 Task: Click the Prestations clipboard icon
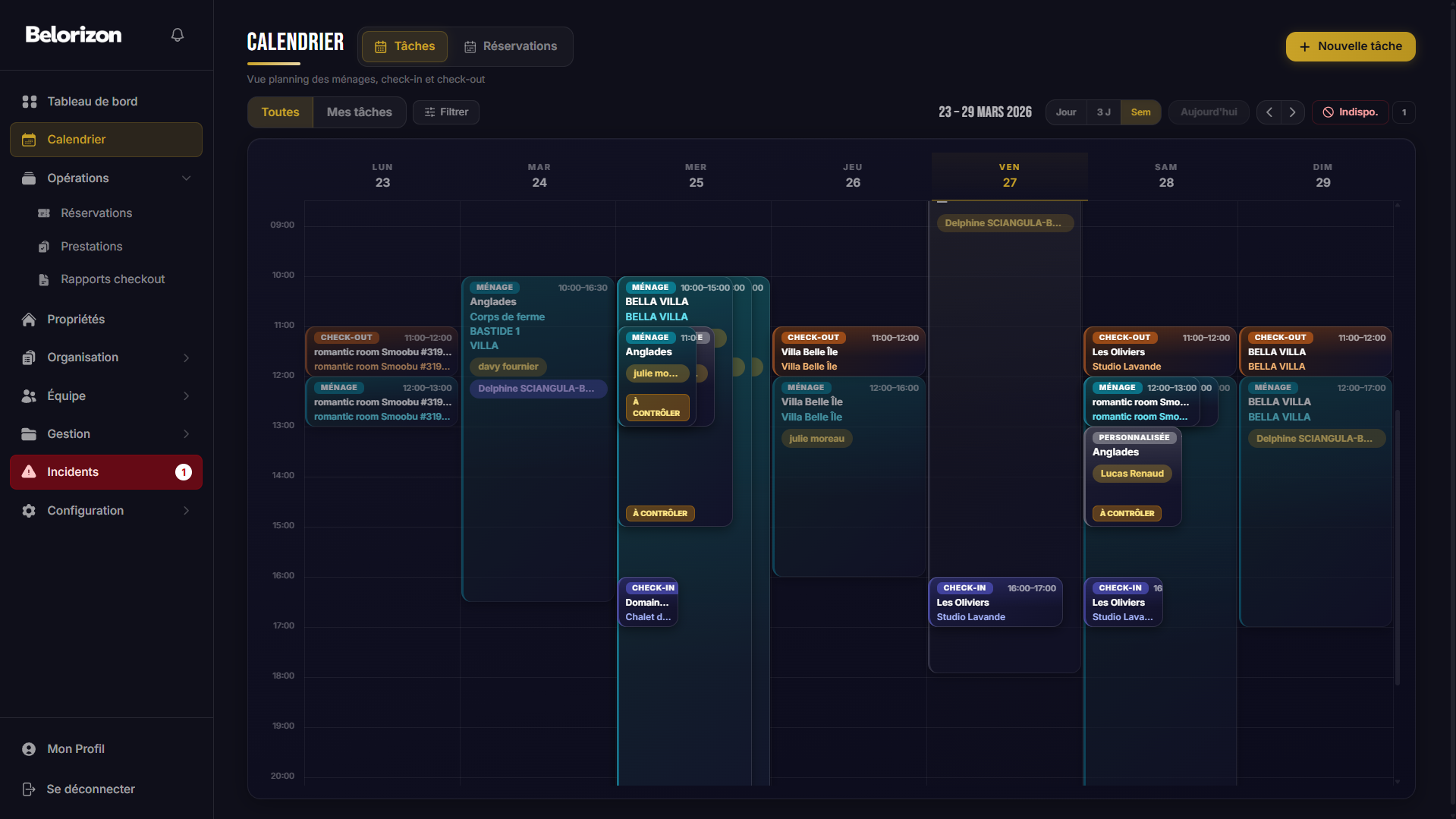click(x=44, y=247)
